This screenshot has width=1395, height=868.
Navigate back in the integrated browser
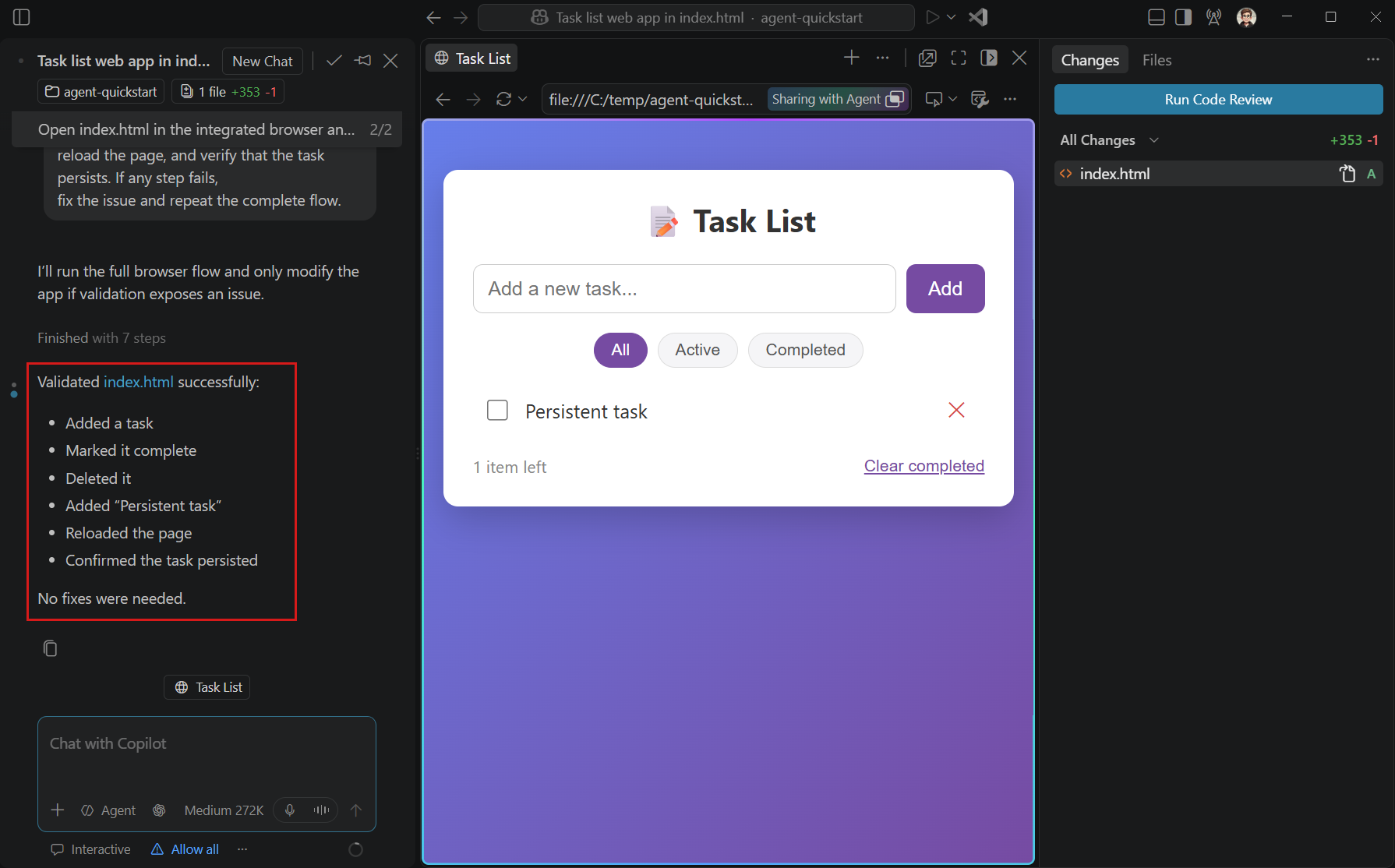point(443,99)
